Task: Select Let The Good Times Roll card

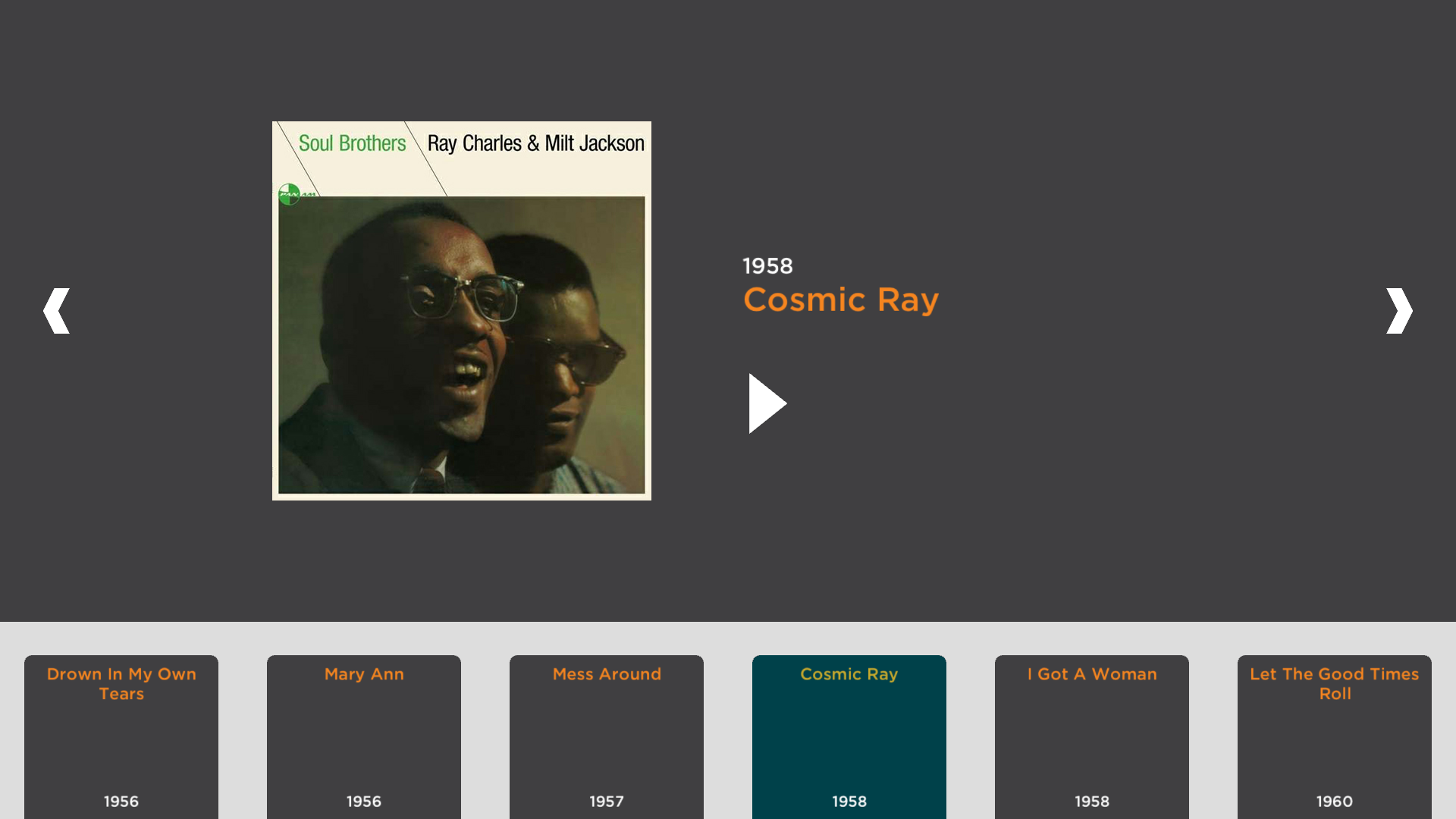Action: pyautogui.click(x=1335, y=737)
